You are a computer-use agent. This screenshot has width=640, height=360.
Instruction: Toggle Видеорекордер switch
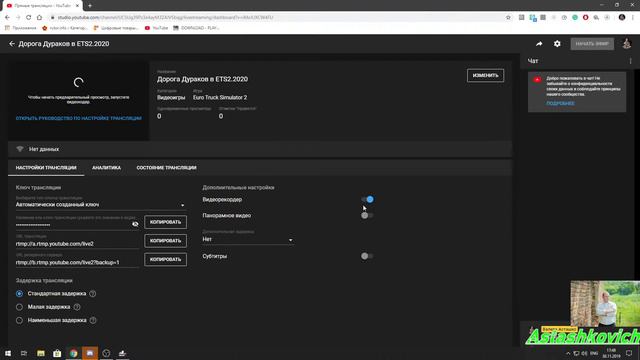(x=367, y=199)
